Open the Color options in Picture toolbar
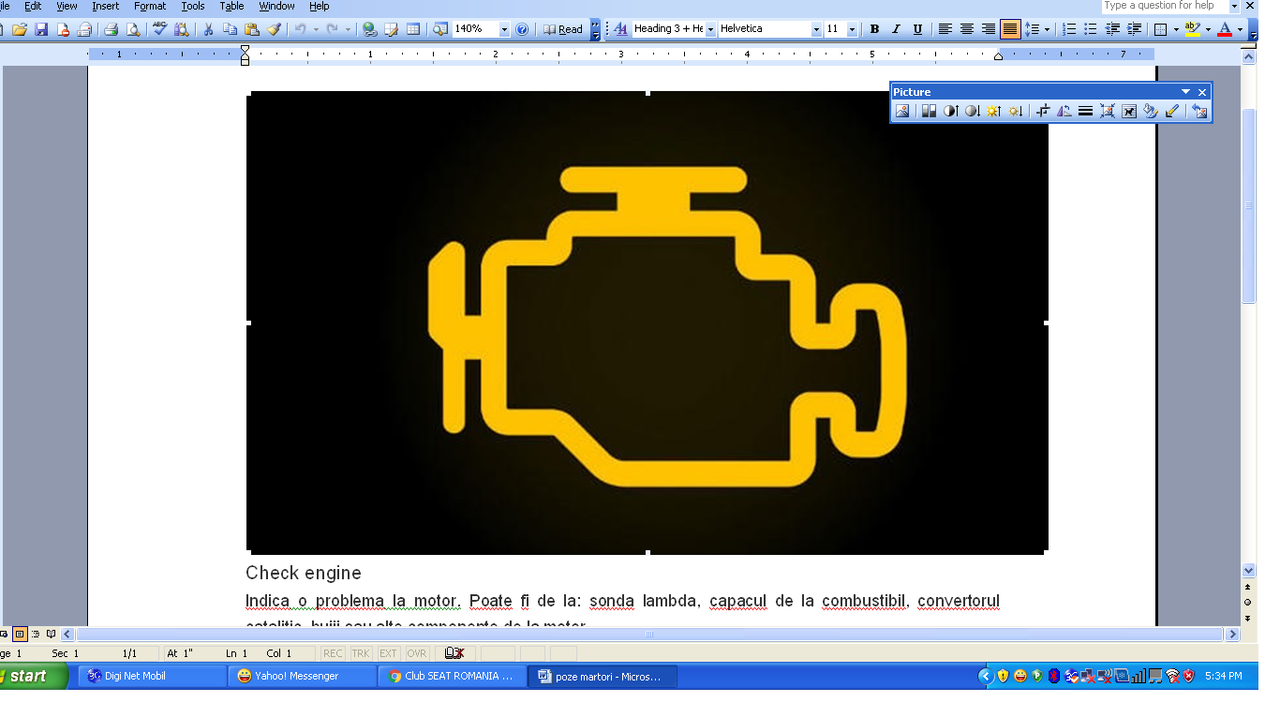Viewport: 1280px width, 720px height. 929,111
